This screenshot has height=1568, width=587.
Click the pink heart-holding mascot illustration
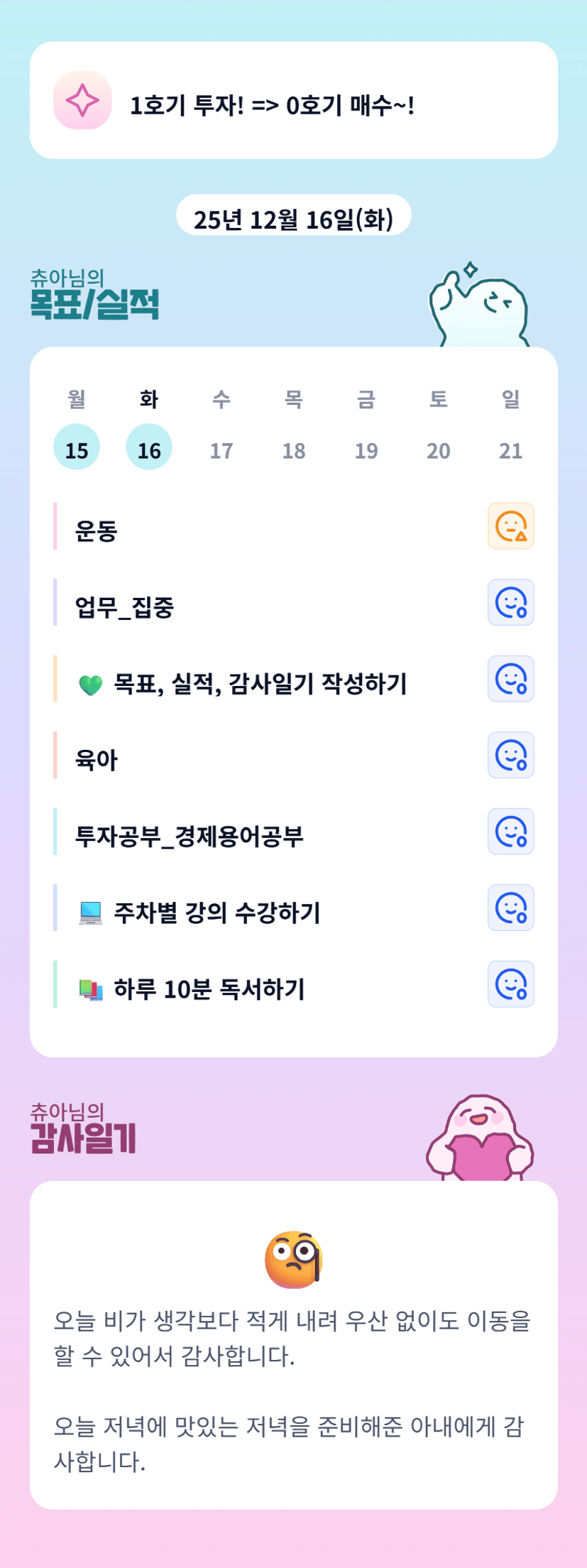pos(481,1138)
